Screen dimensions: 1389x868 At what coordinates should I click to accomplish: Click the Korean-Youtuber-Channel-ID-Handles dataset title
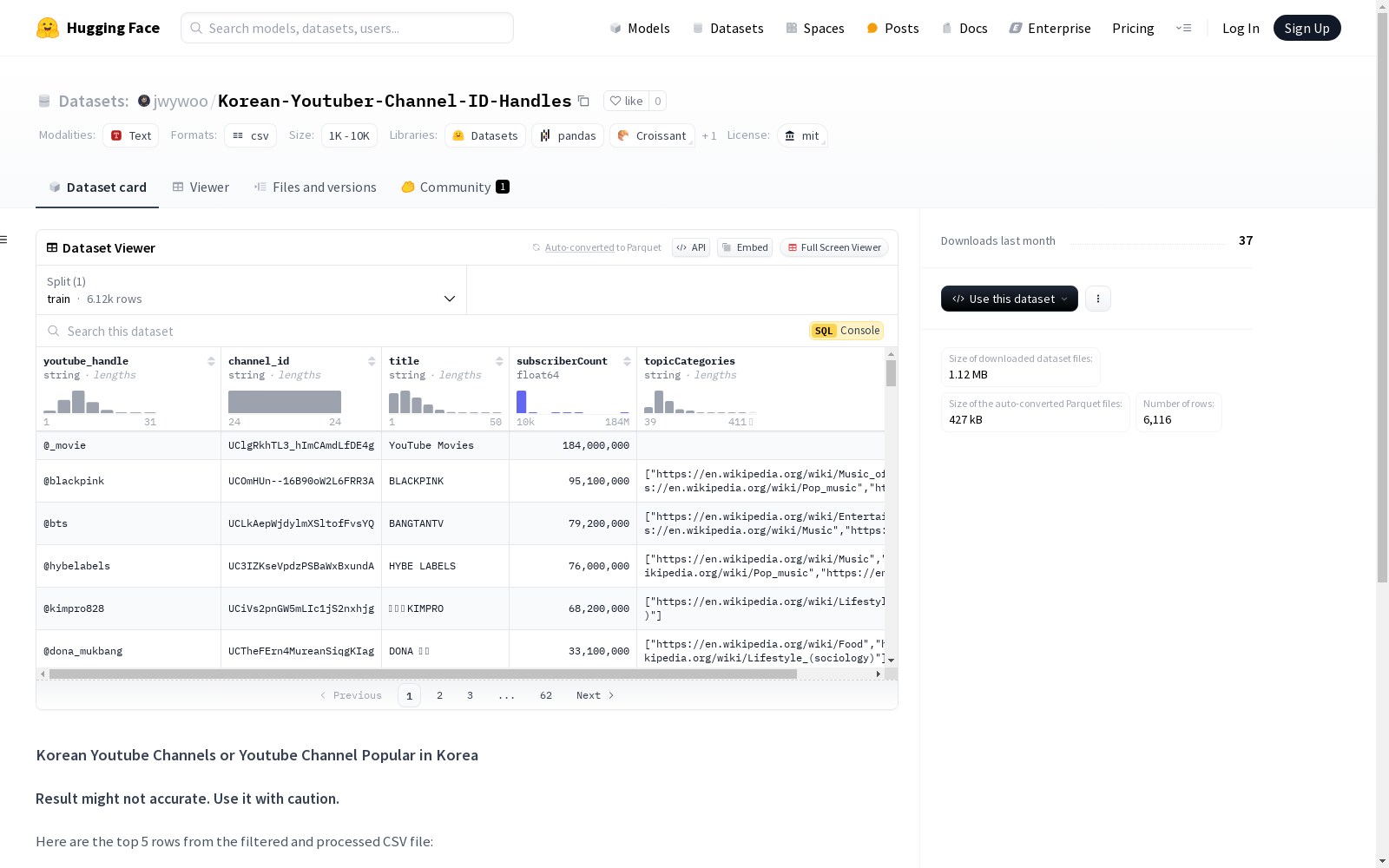point(395,101)
